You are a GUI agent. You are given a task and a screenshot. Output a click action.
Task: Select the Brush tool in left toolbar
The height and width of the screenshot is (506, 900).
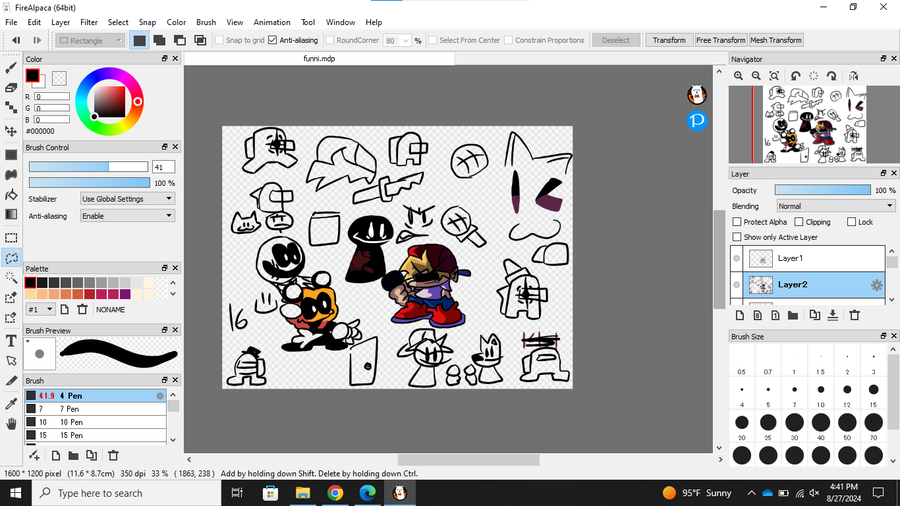(x=11, y=68)
